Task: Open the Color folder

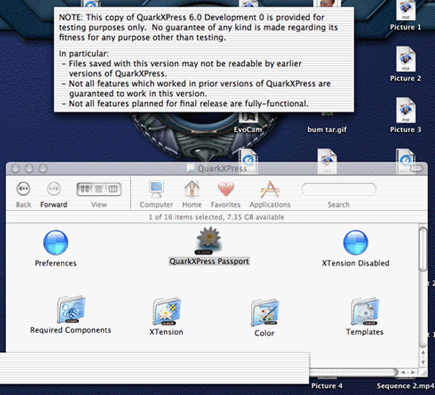Action: 265,312
